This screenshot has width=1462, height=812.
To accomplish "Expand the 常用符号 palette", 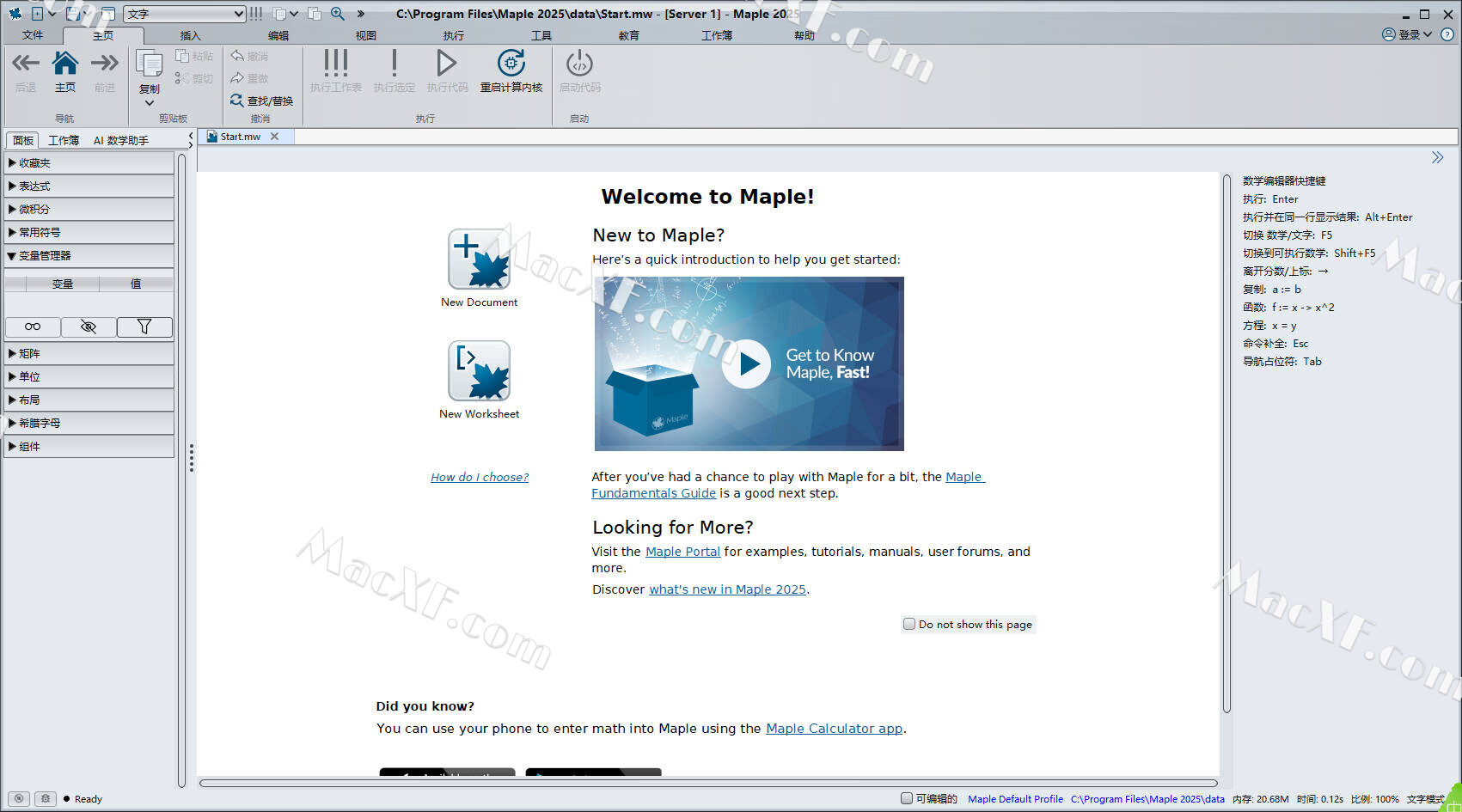I will pyautogui.click(x=89, y=233).
